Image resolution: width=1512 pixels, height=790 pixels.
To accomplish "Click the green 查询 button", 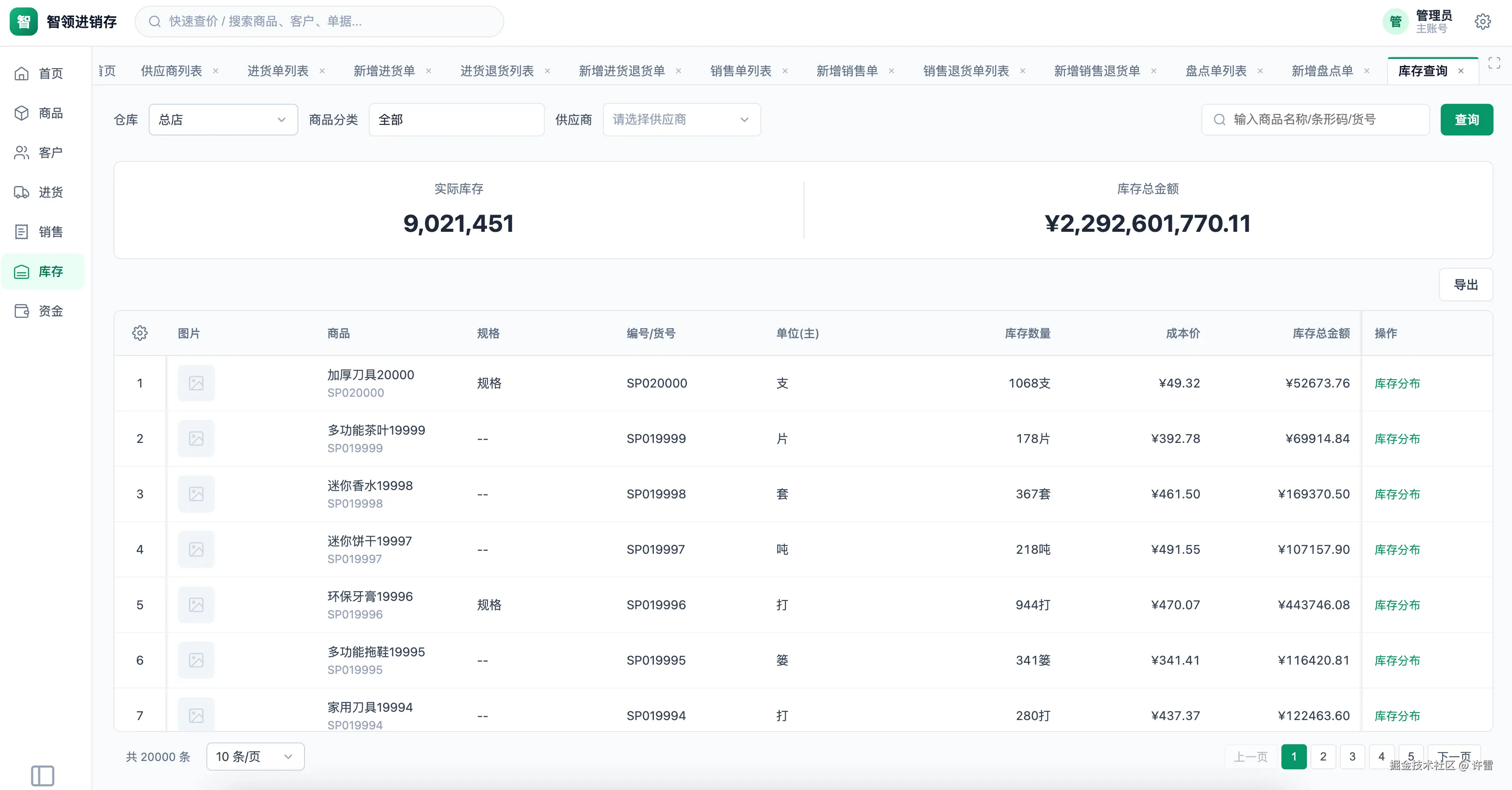I will [1466, 120].
